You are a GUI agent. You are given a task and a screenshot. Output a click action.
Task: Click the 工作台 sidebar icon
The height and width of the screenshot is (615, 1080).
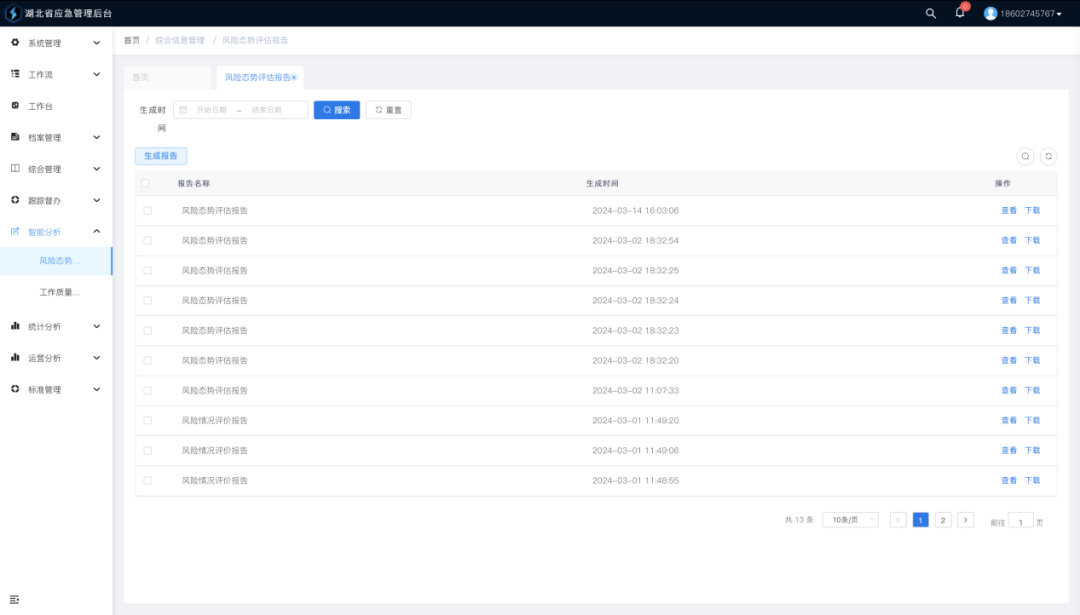click(15, 106)
